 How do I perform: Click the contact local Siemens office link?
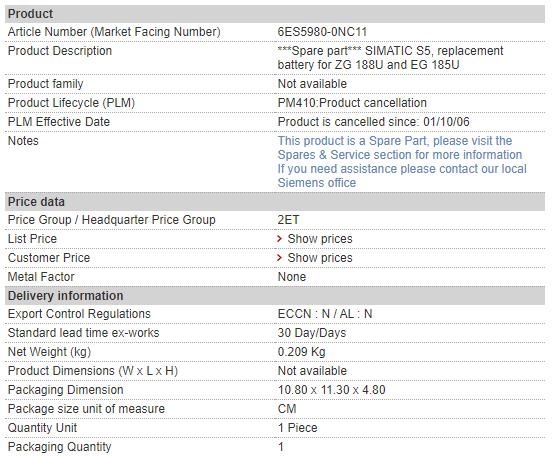[x=402, y=176]
